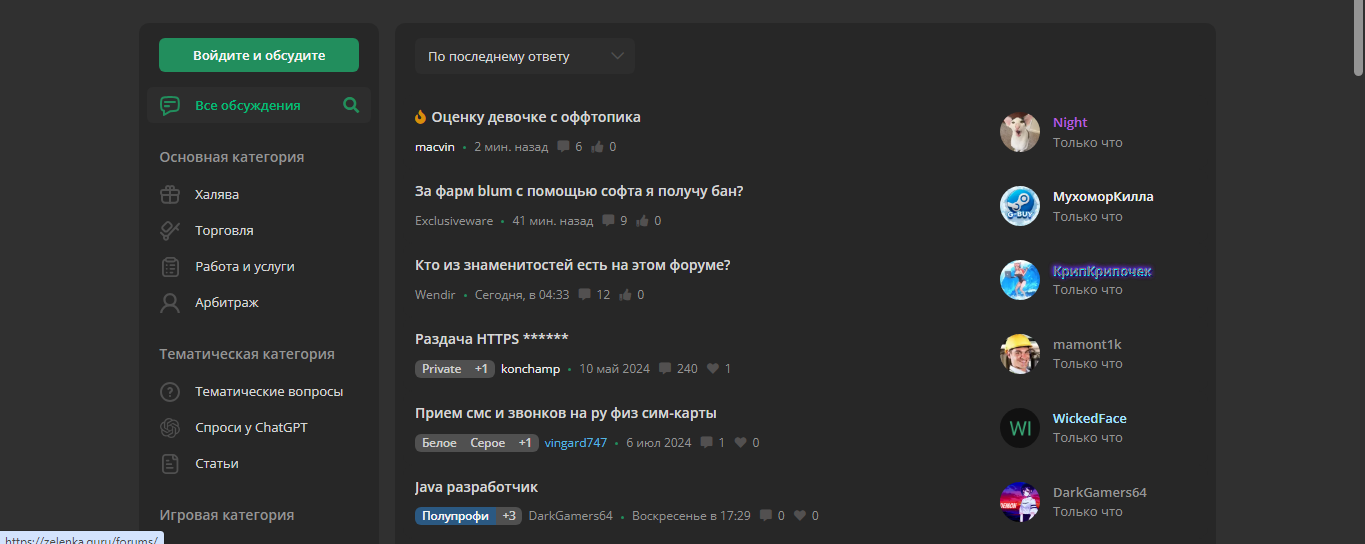Click the Халява gift icon
Viewport: 1365px width, 544px height.
170,194
